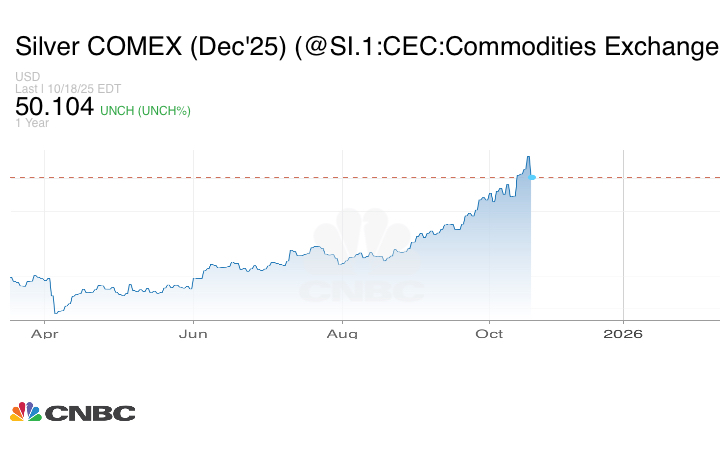Click the Jun label on the time axis

click(x=193, y=333)
